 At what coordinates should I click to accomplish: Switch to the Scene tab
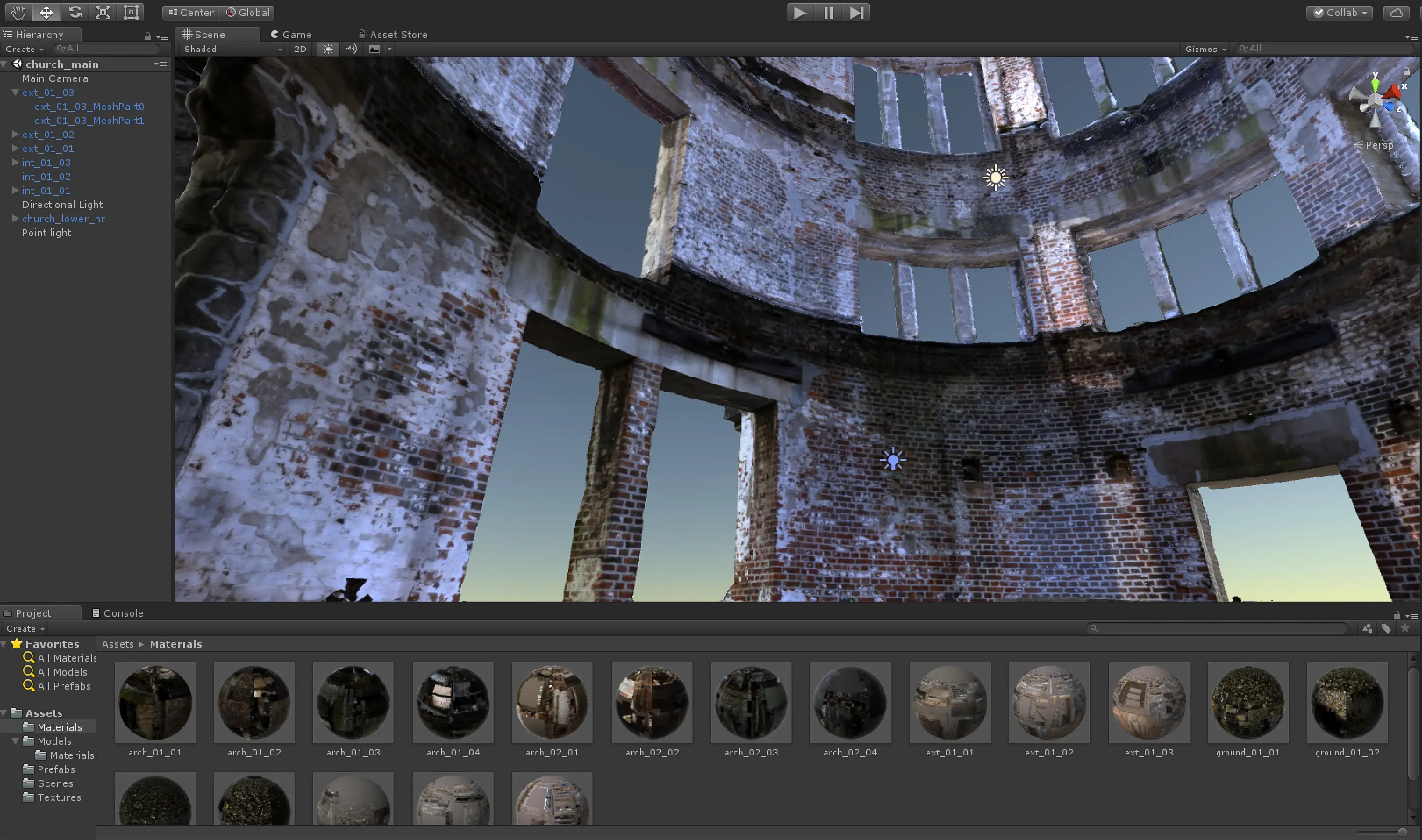tap(217, 35)
